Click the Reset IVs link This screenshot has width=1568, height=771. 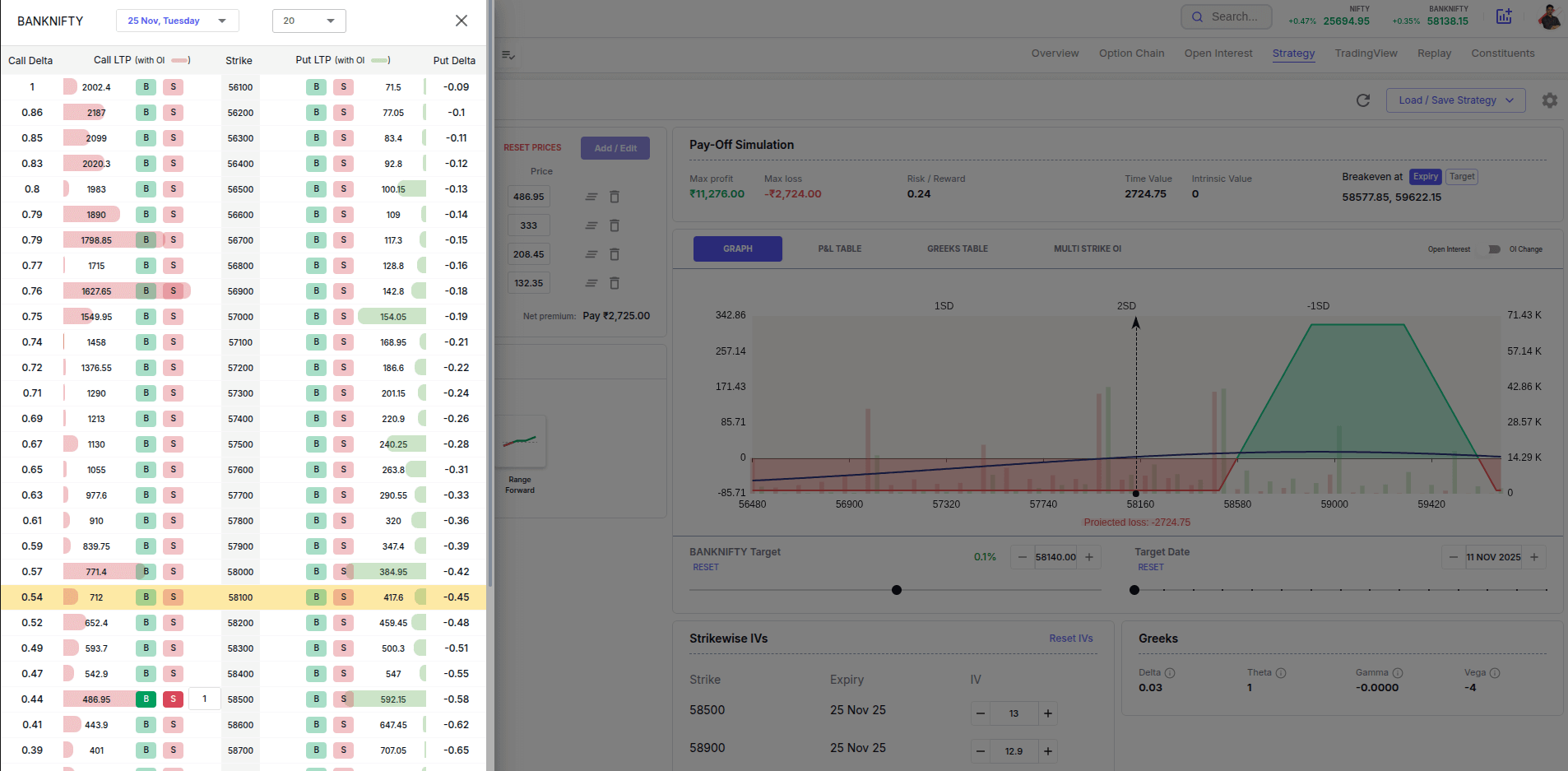point(1070,639)
